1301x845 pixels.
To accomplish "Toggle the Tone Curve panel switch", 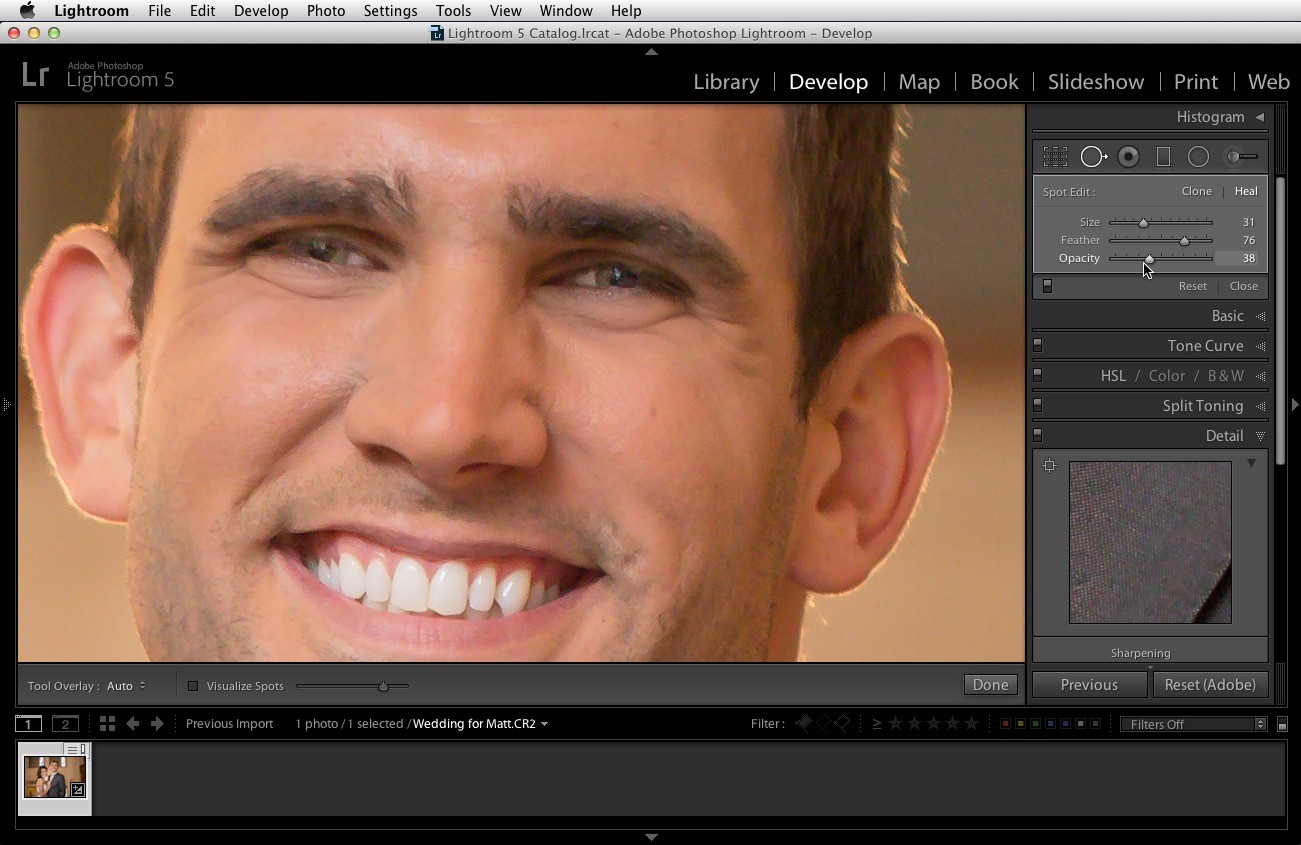I will point(1038,345).
